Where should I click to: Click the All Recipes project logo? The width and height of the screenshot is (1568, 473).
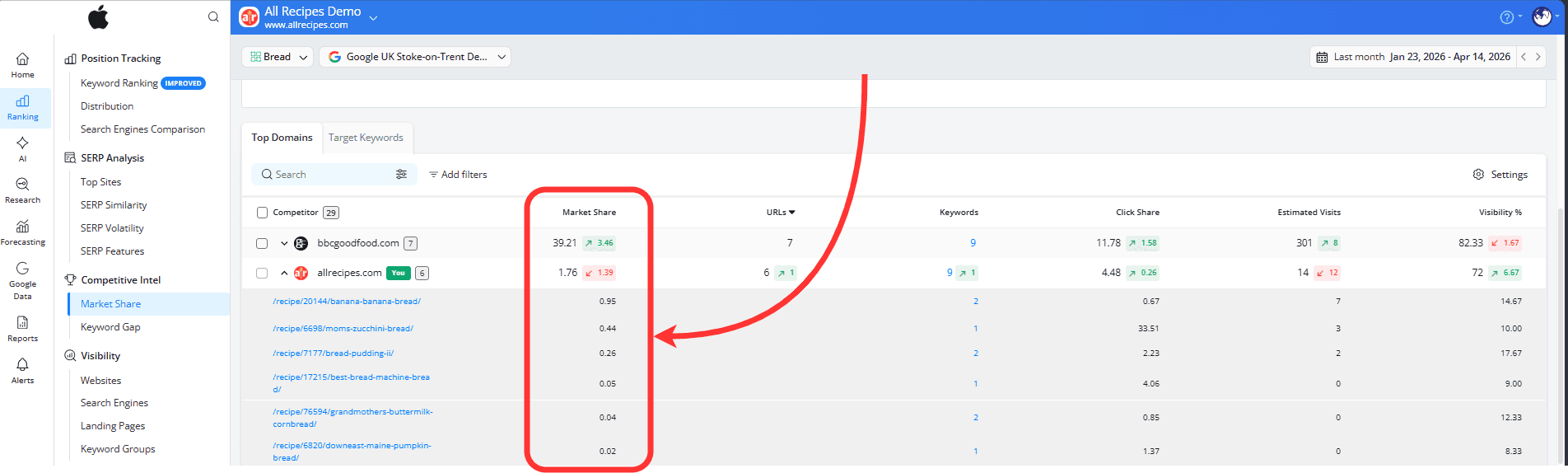pyautogui.click(x=249, y=17)
